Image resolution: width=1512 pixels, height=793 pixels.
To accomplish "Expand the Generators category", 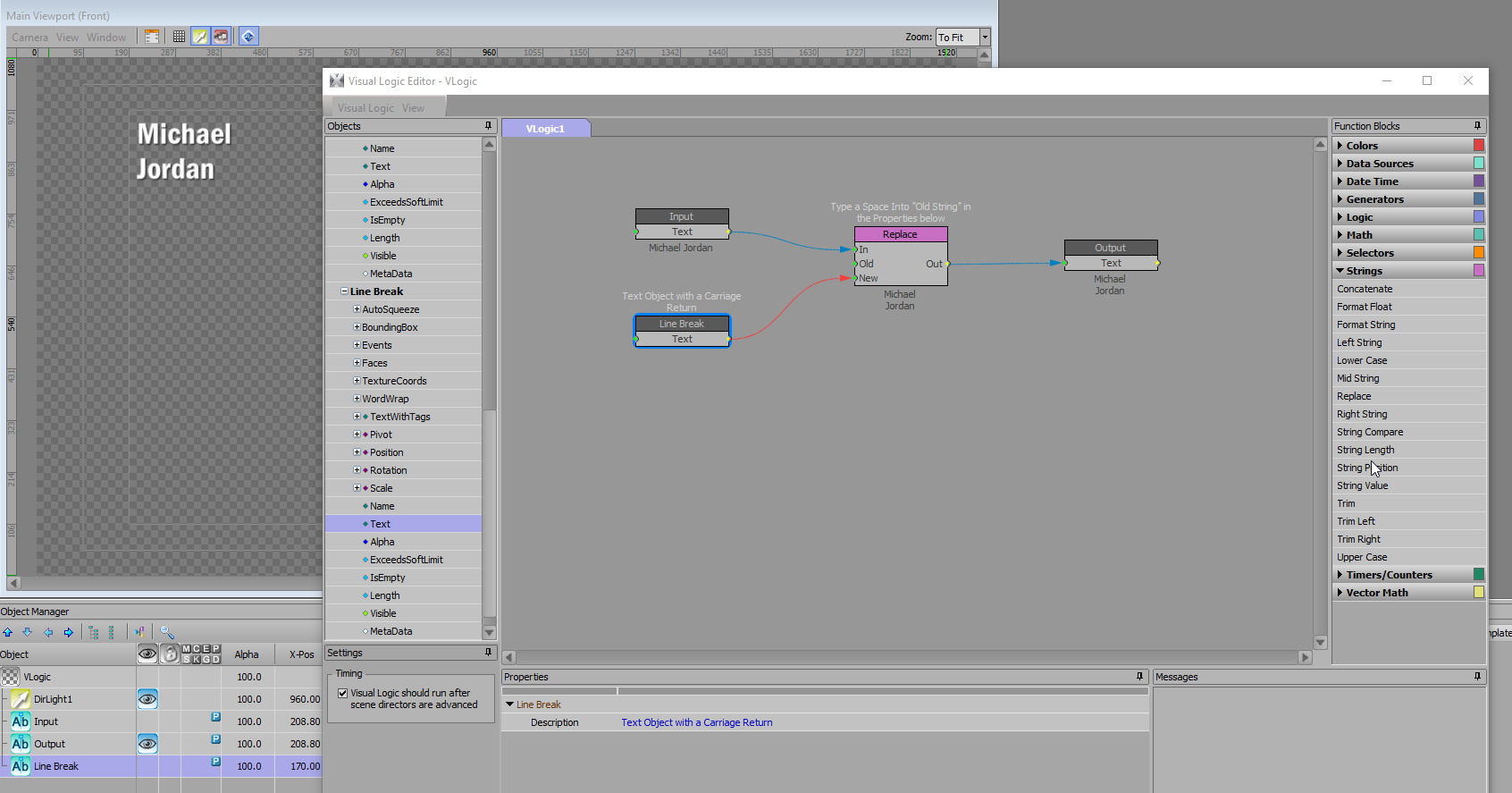I will 1340,199.
